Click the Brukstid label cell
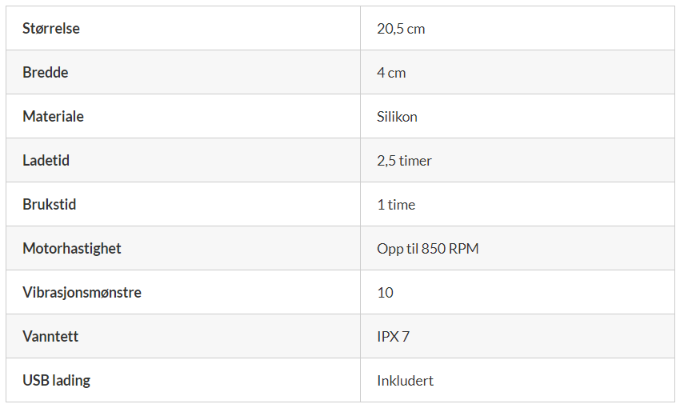This screenshot has height=408, width=681. click(49, 204)
